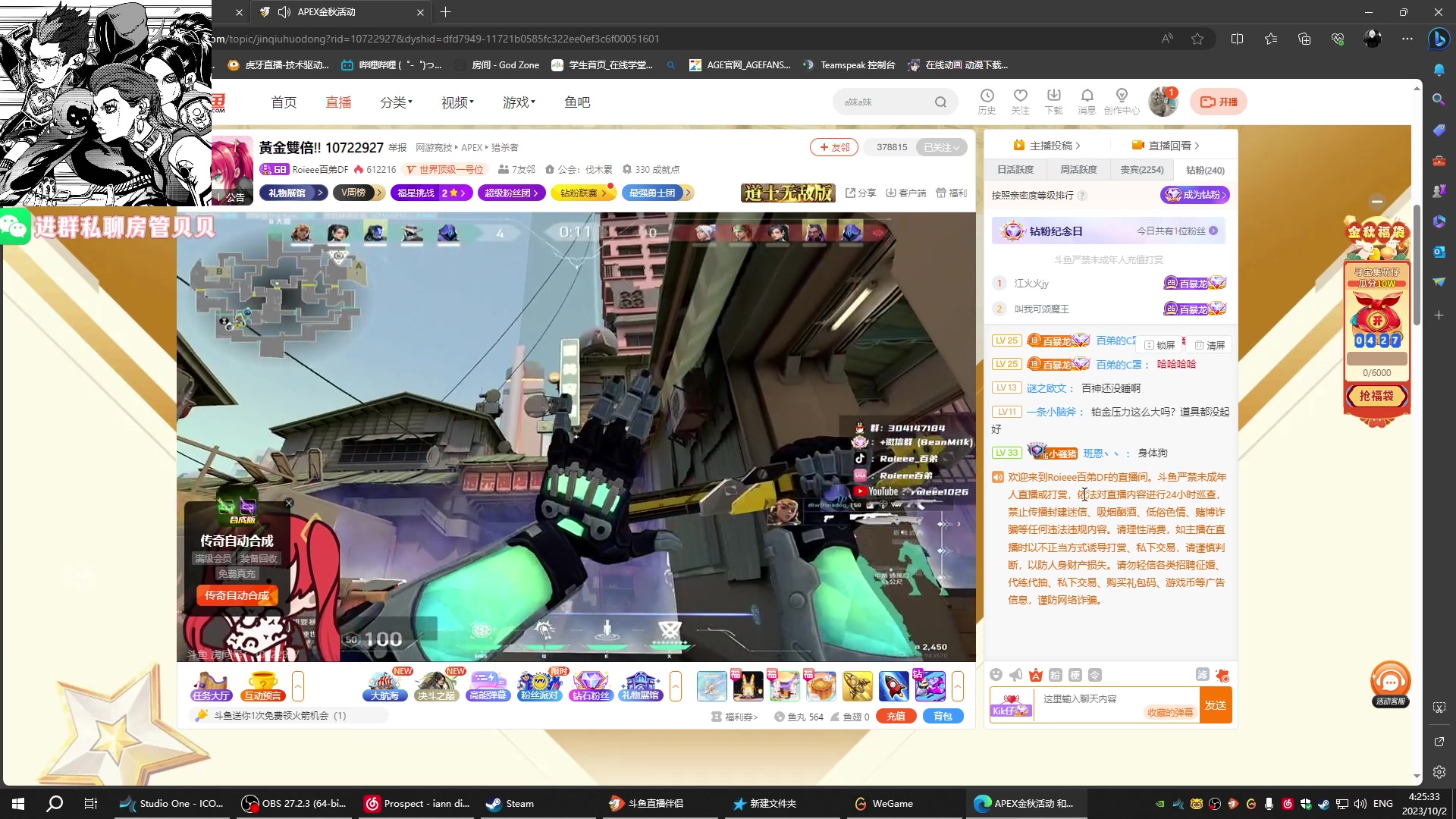Expand 主播投稿 section
The height and width of the screenshot is (819, 1456).
pos(1046,146)
